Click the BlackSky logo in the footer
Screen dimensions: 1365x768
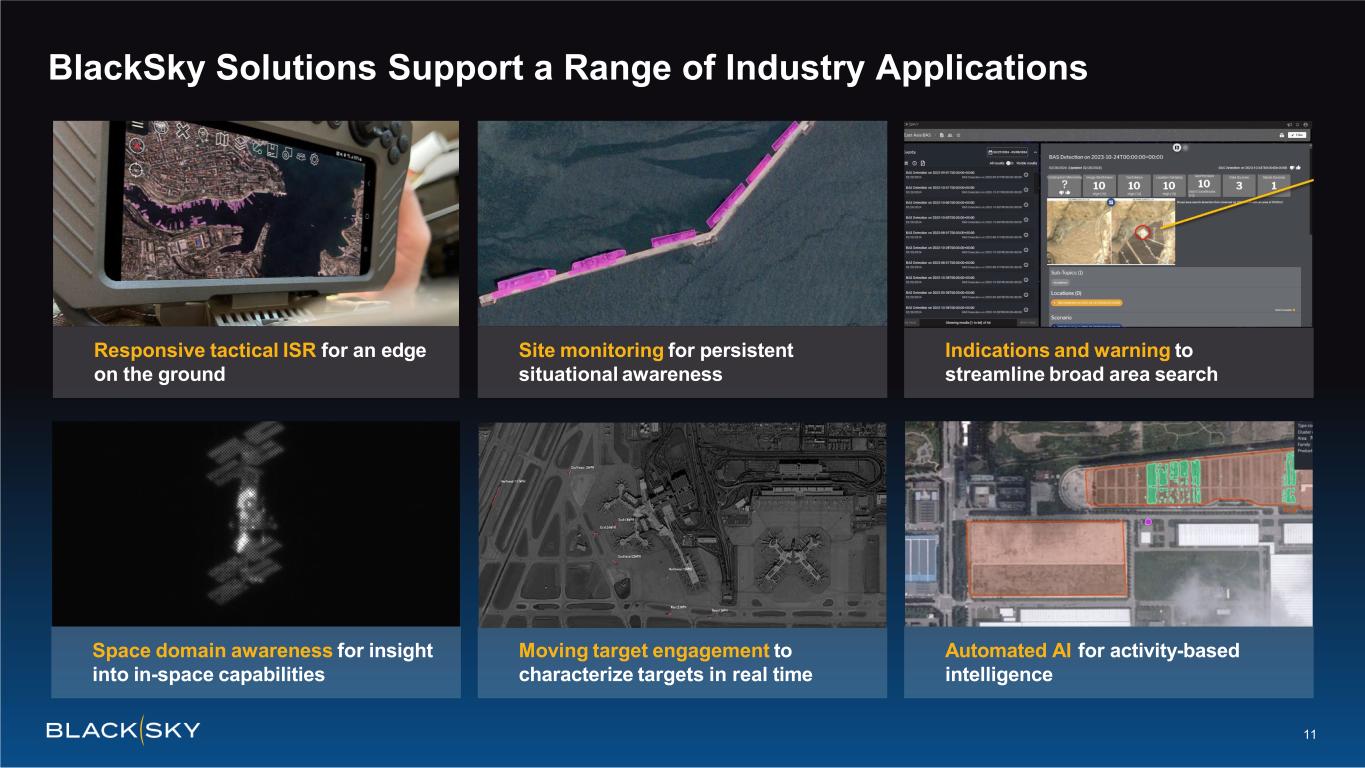click(123, 730)
